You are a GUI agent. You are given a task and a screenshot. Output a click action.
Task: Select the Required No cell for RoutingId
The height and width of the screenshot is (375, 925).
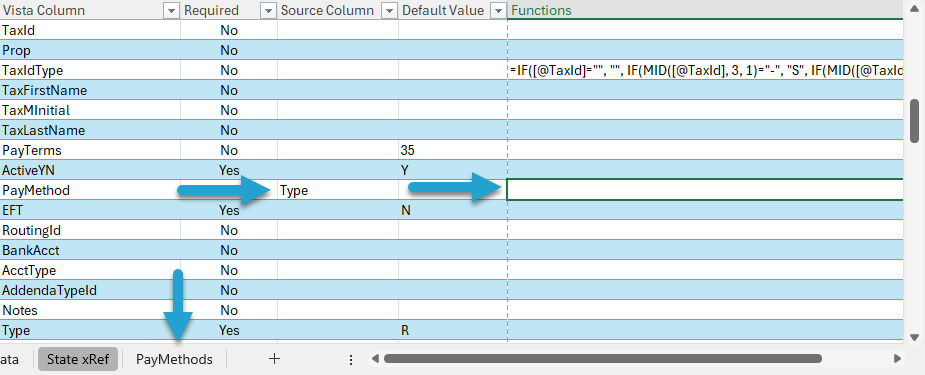(229, 231)
